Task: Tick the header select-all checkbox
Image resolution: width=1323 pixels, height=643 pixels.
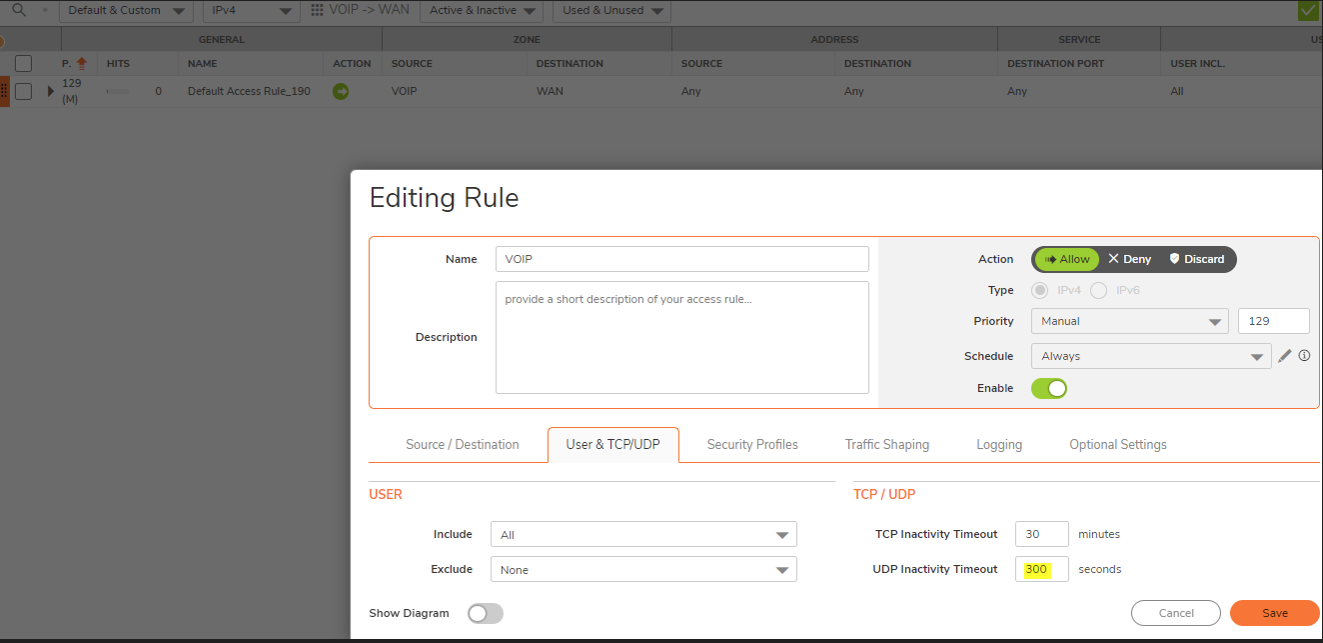Action: [x=24, y=63]
